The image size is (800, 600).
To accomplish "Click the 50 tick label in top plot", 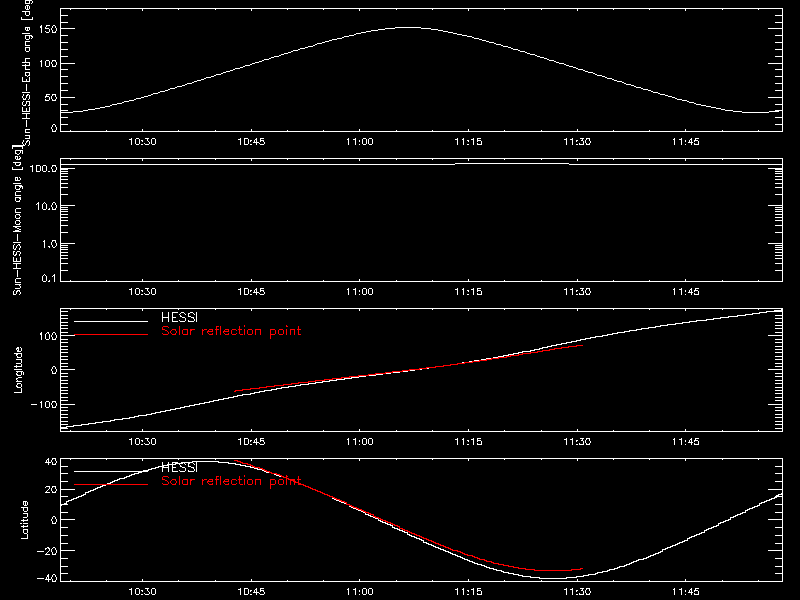I will click(x=51, y=97).
